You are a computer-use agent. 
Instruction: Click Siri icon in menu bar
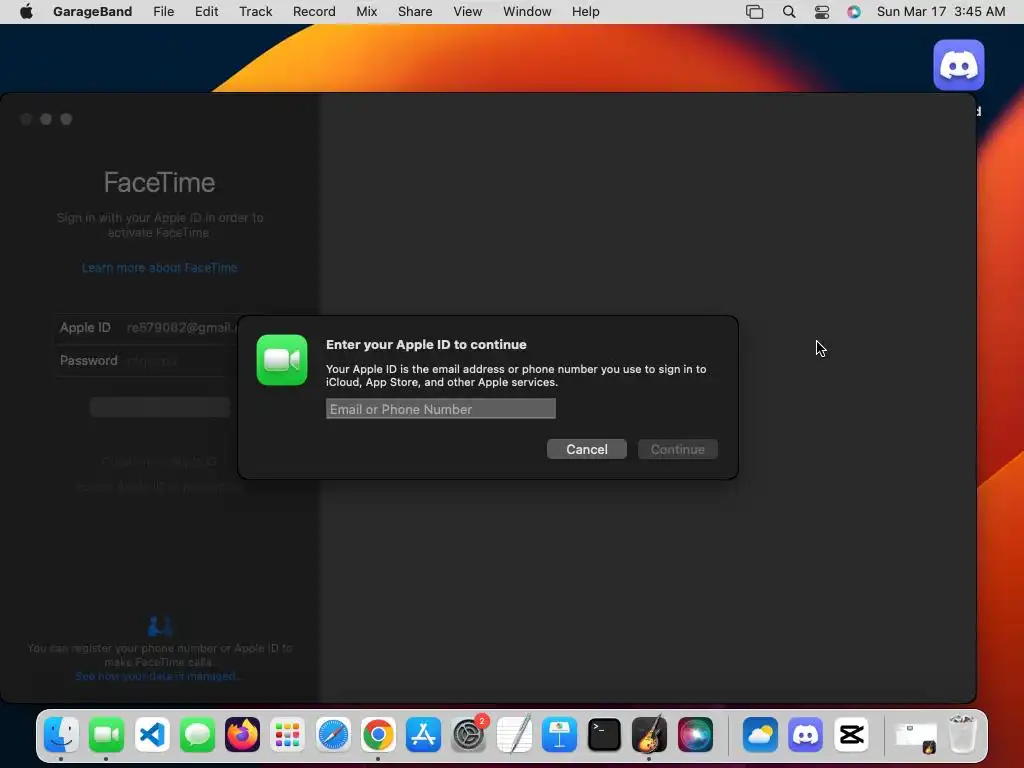click(x=854, y=12)
